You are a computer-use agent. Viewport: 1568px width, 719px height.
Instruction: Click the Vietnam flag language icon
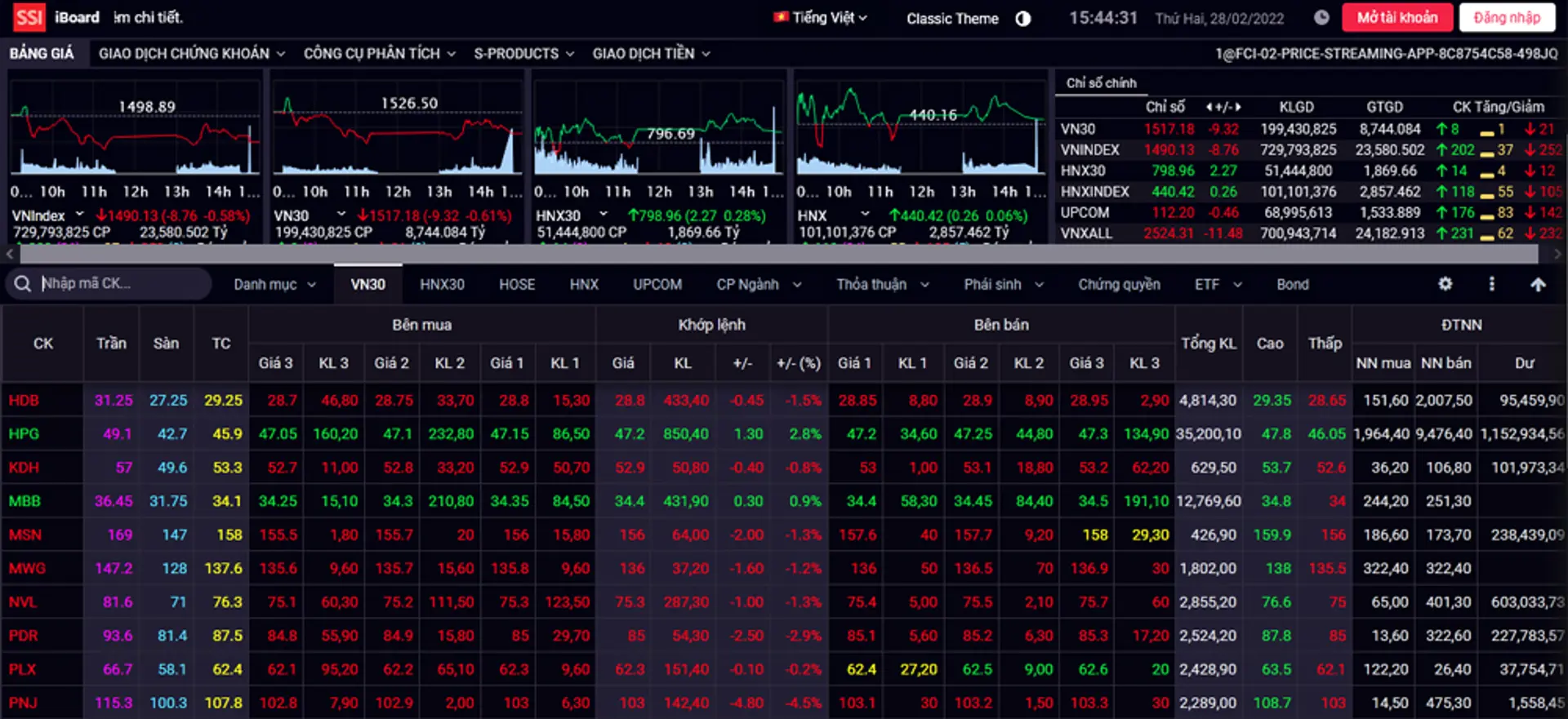[781, 16]
